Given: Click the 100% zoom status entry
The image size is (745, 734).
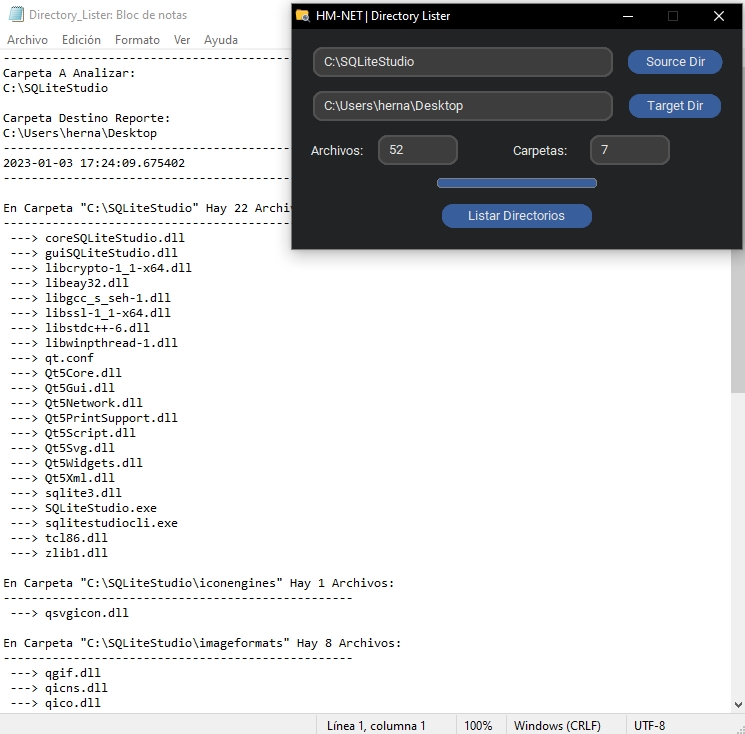Looking at the screenshot, I should click(478, 725).
